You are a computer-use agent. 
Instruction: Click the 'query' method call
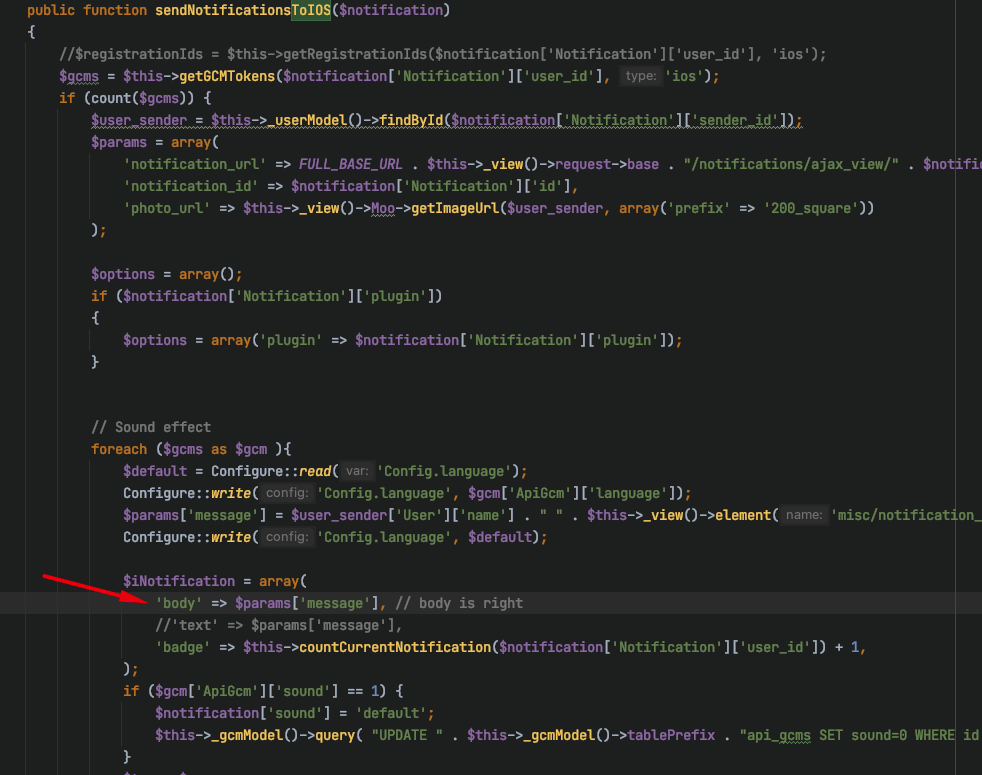click(x=335, y=735)
